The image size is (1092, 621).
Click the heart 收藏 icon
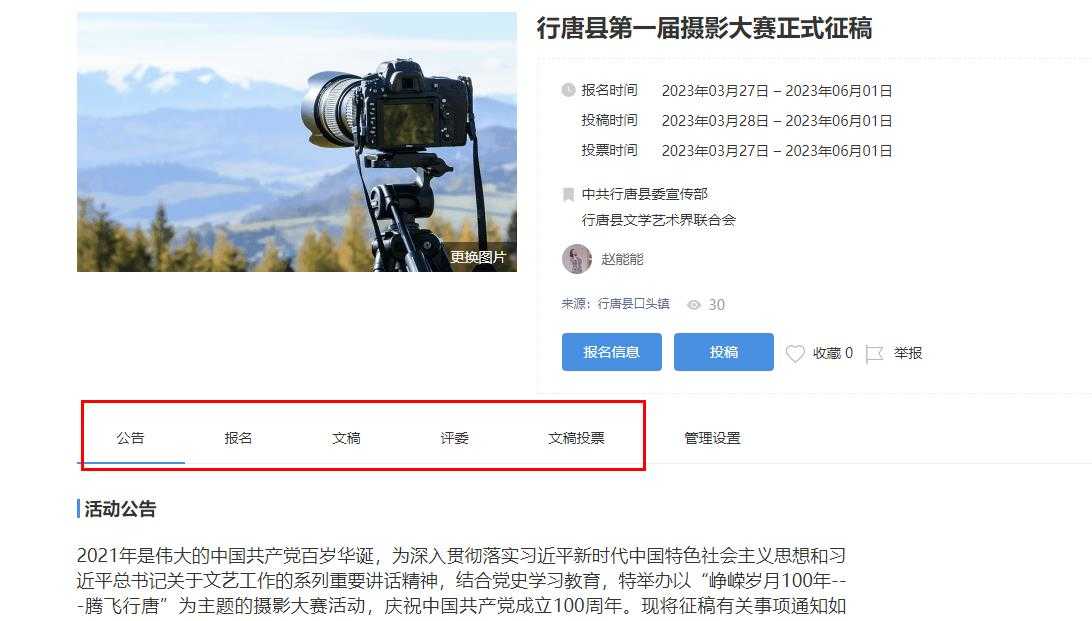795,354
